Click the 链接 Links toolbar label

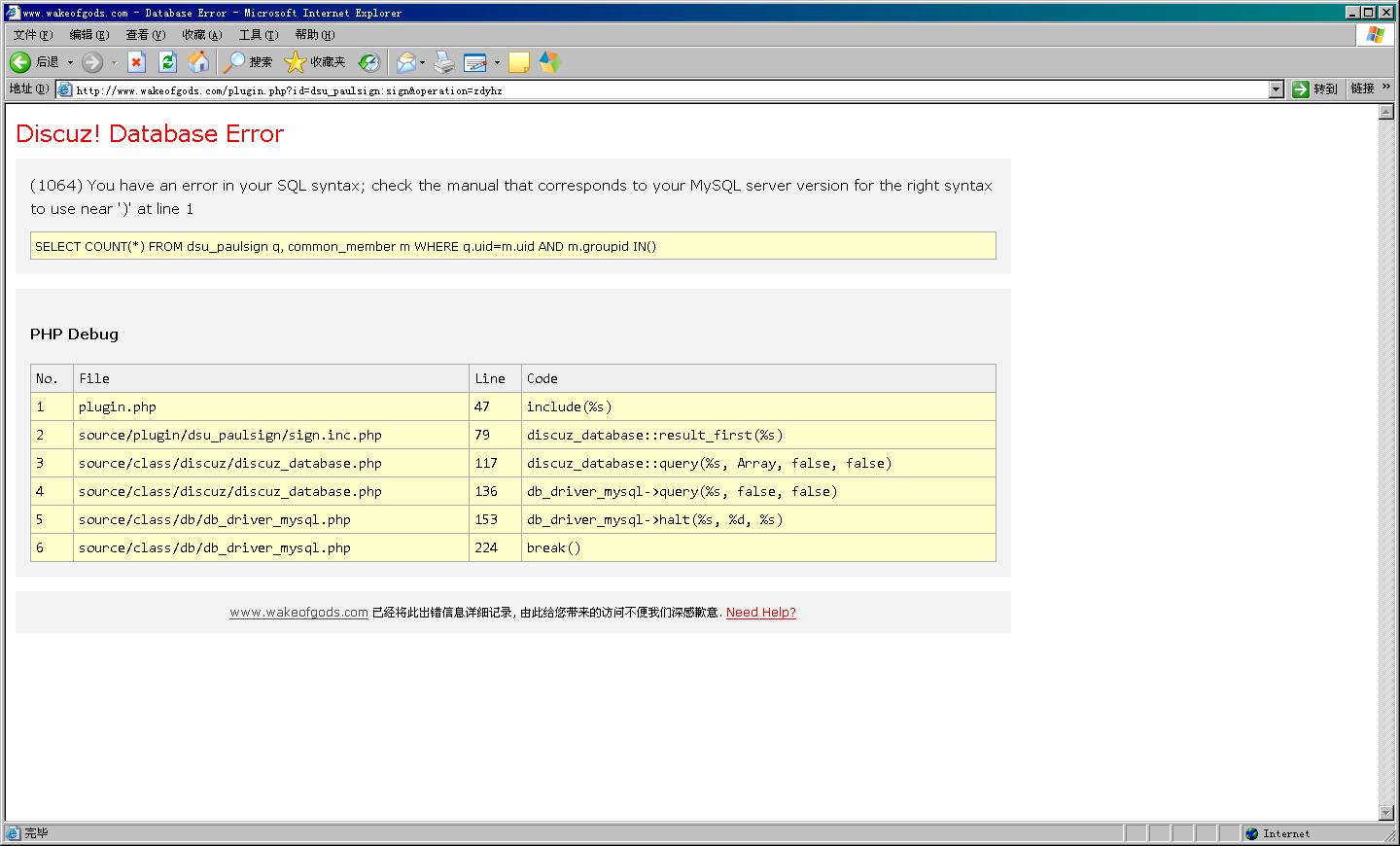1362,88
